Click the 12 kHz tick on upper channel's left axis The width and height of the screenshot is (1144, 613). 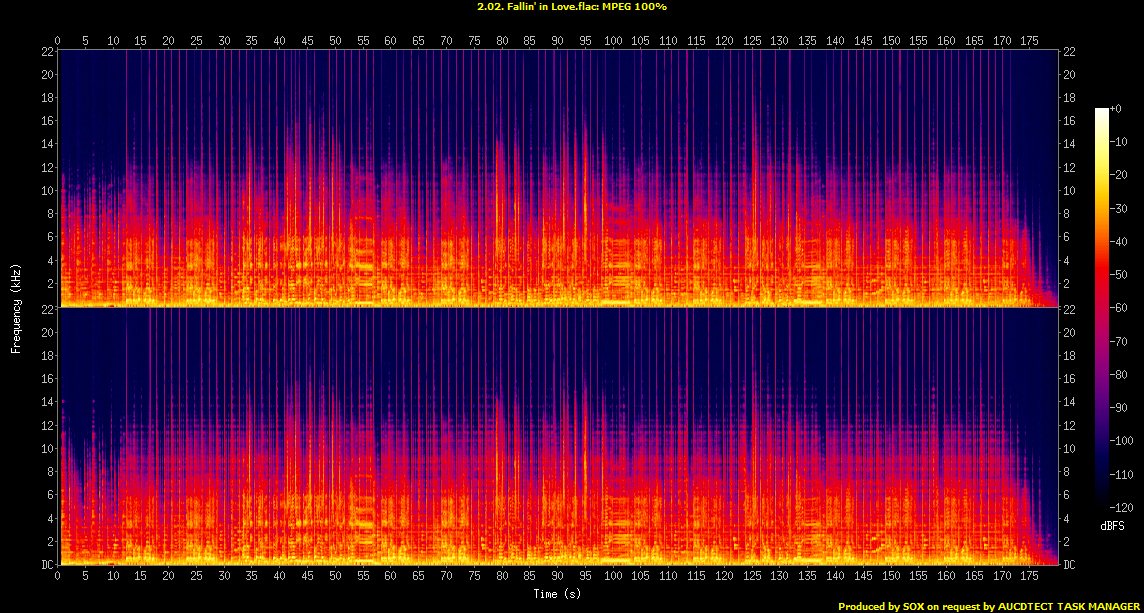[46, 167]
